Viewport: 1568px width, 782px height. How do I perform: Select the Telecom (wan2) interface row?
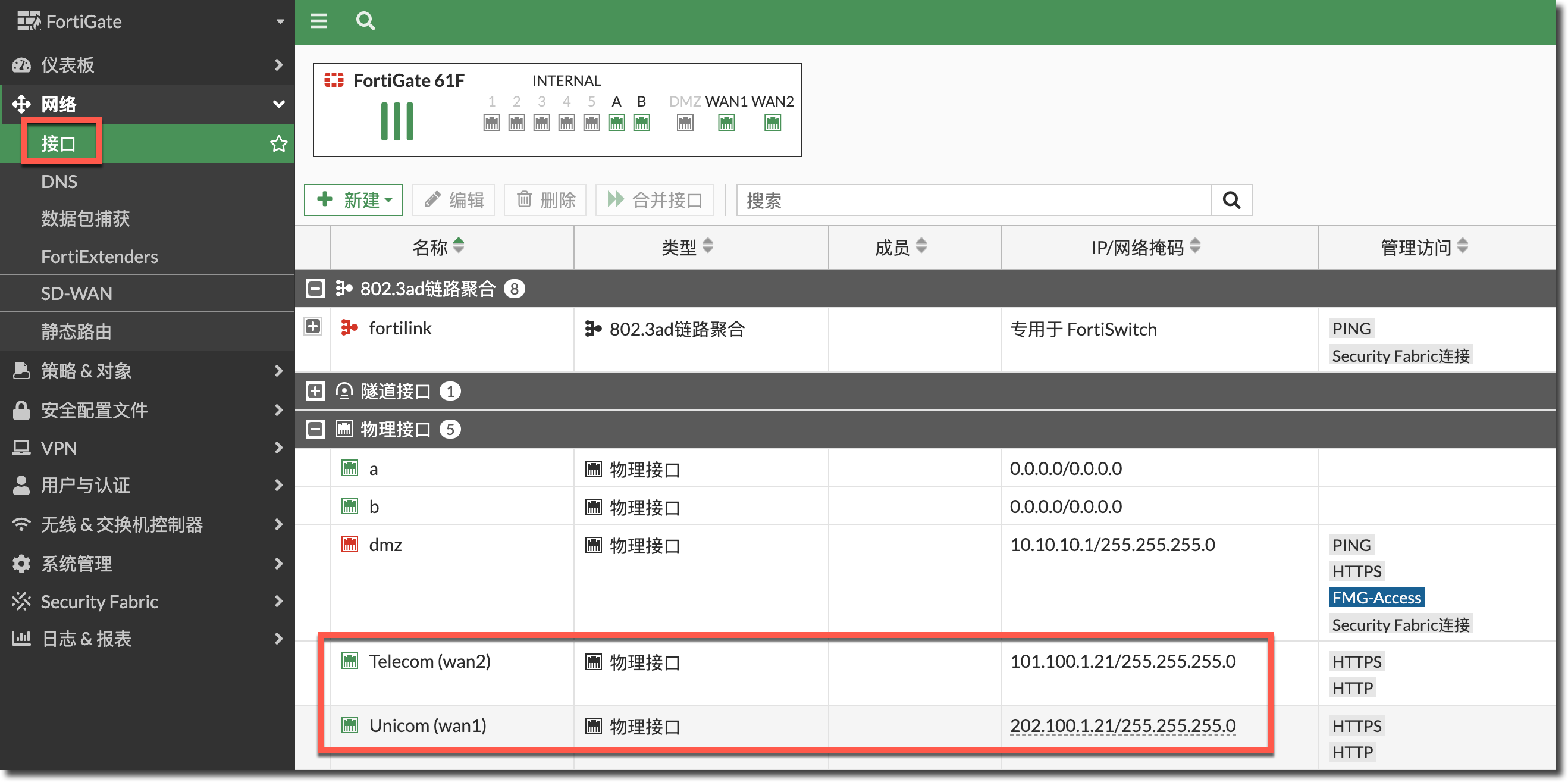coord(429,661)
